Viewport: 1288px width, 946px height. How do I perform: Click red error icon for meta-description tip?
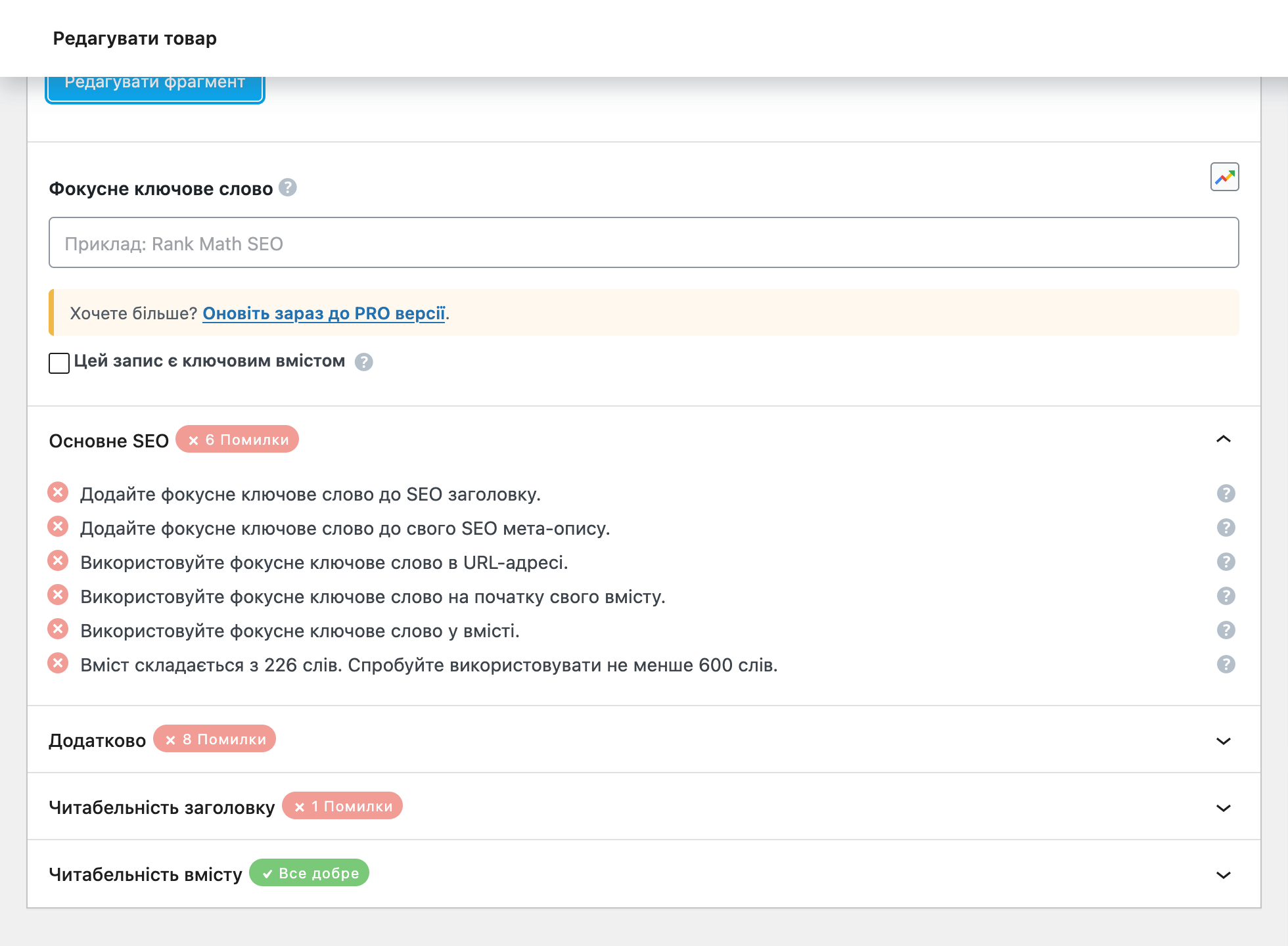tap(58, 526)
